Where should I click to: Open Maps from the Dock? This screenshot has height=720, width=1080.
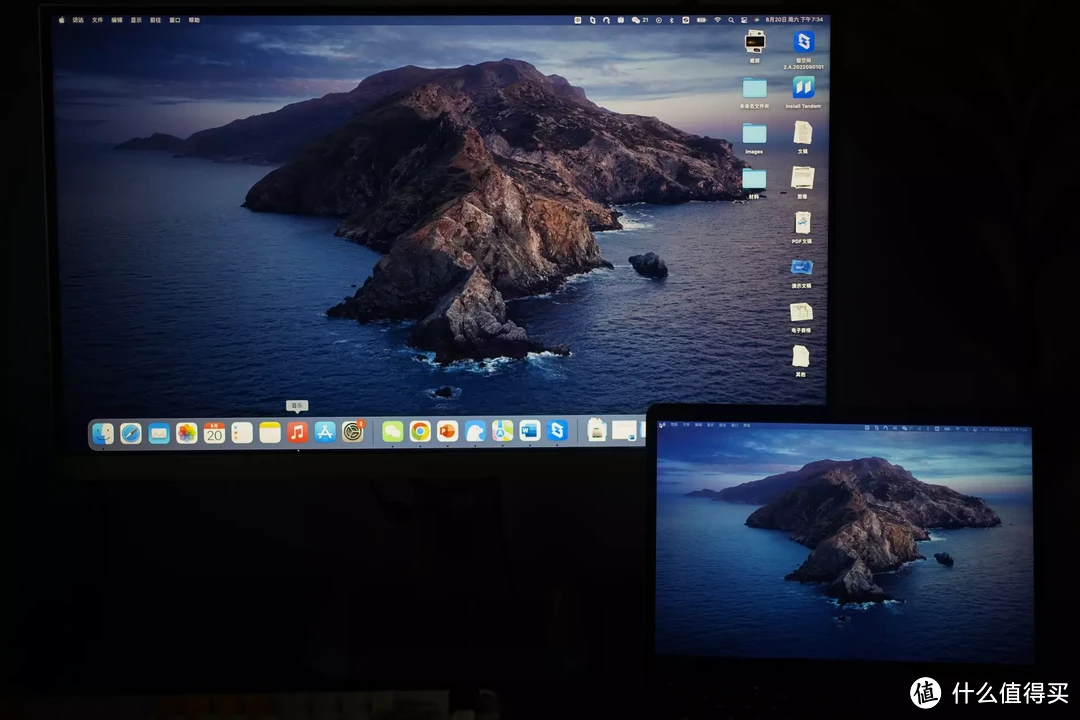[x=503, y=431]
